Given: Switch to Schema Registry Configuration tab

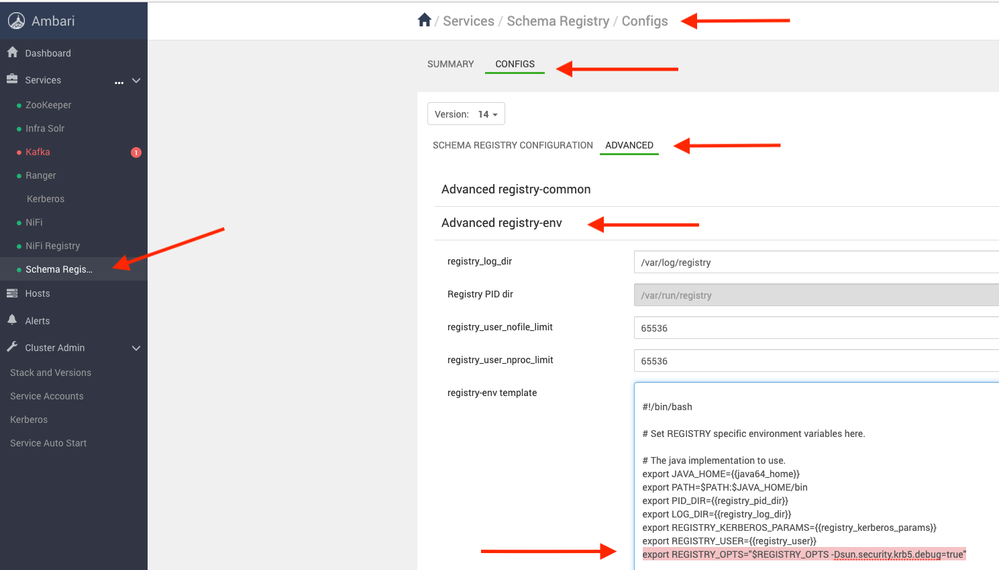Looking at the screenshot, I should pyautogui.click(x=512, y=146).
